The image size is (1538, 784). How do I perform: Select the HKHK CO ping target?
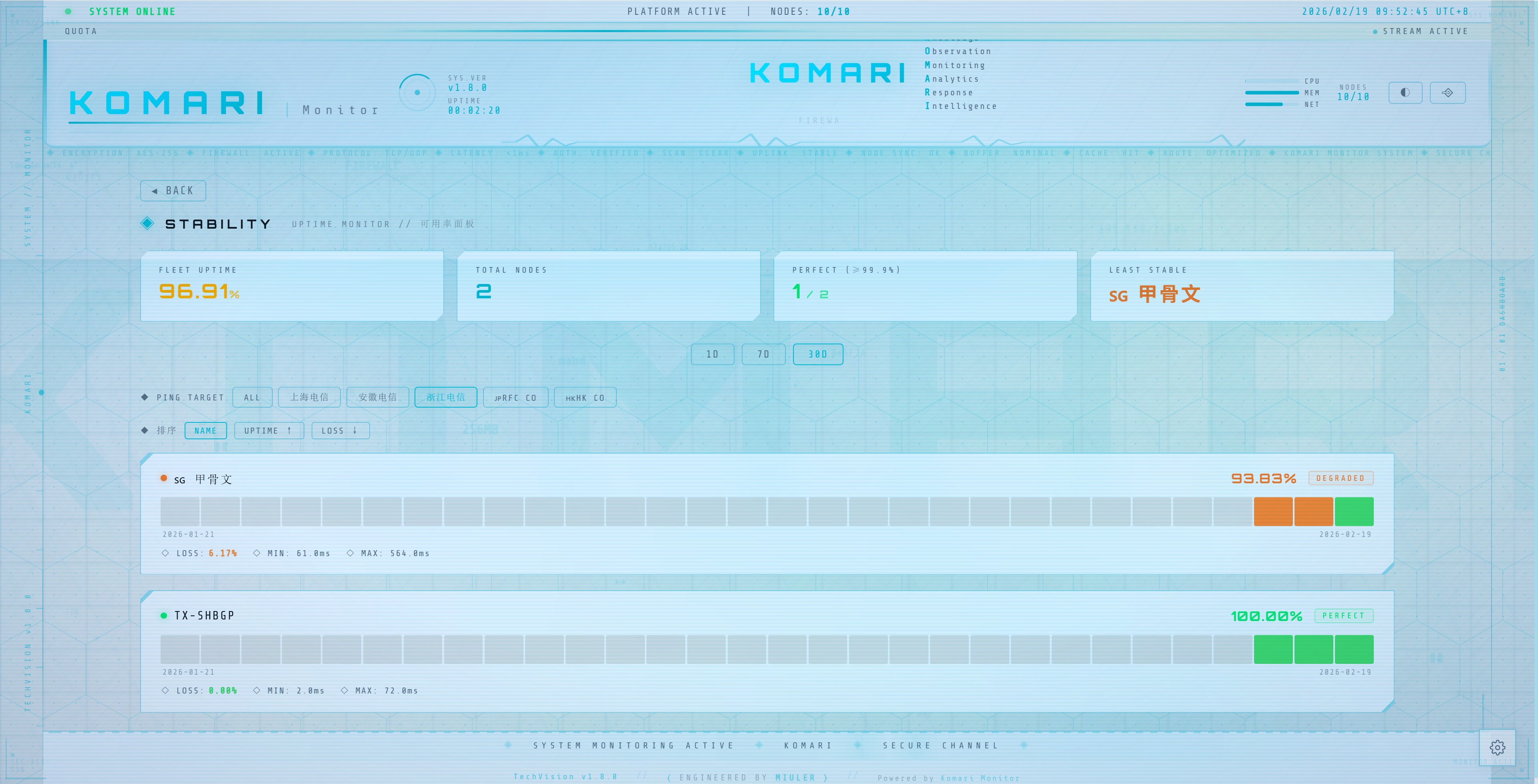(x=584, y=398)
